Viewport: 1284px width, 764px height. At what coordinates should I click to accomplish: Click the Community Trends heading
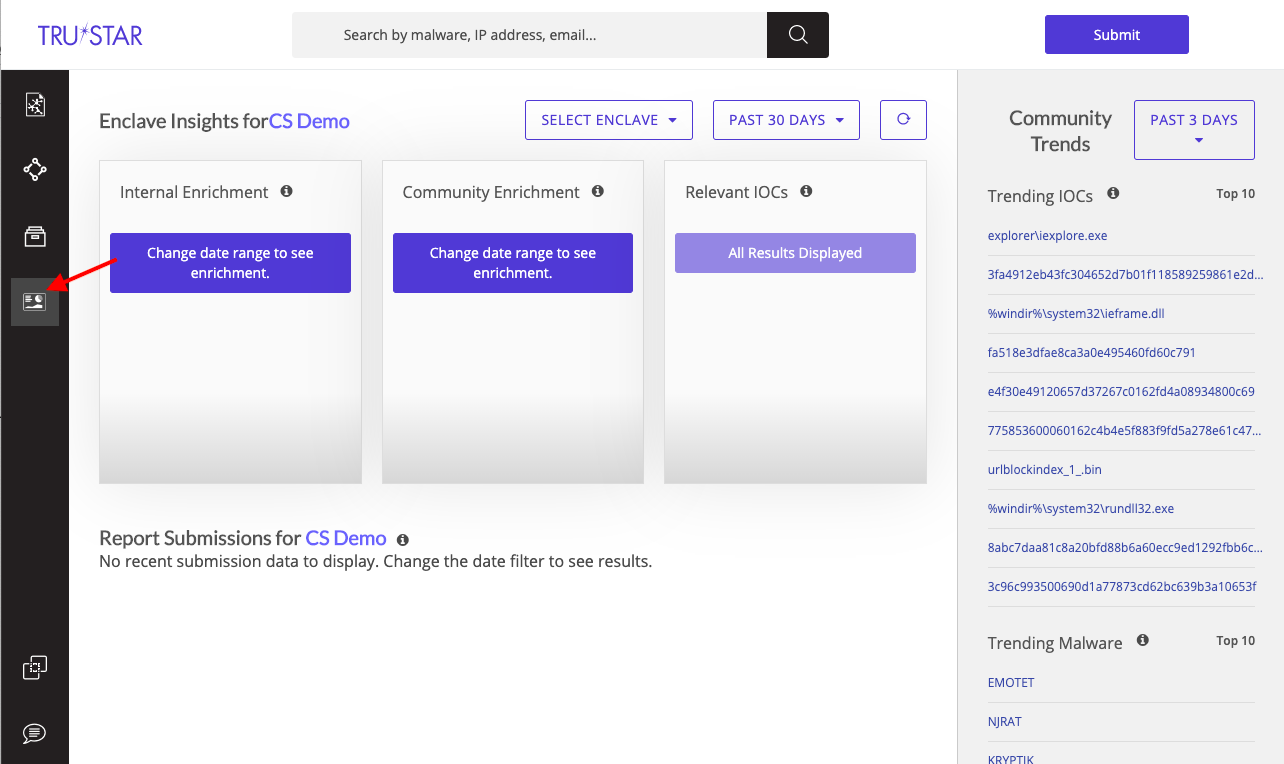1060,131
